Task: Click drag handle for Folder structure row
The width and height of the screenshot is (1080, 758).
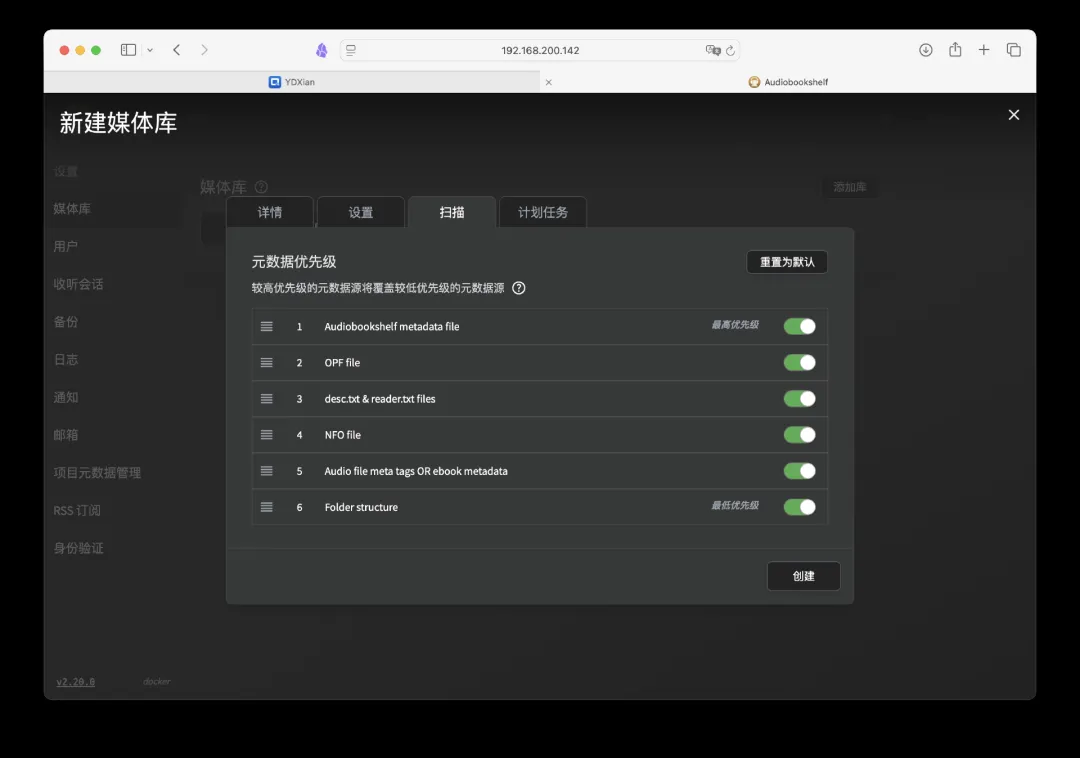Action: coord(267,507)
